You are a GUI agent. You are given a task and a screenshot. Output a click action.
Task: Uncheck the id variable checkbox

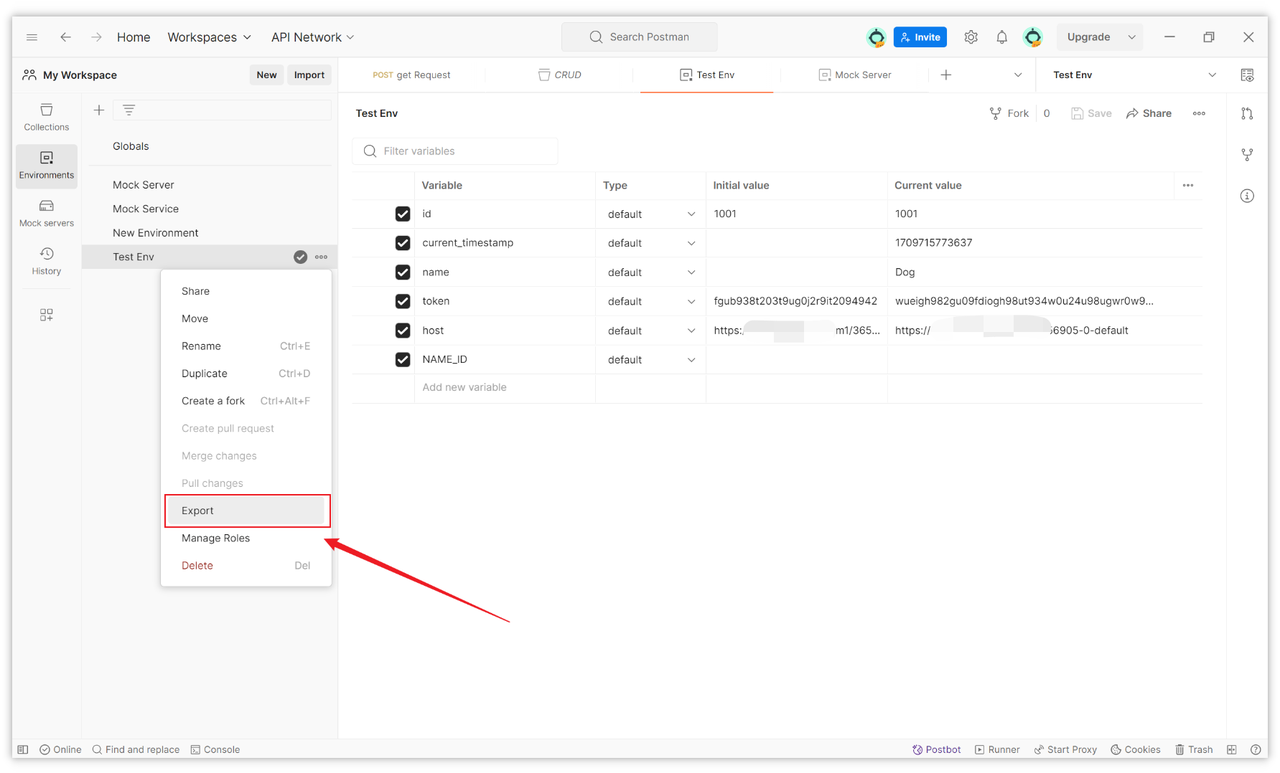(403, 214)
